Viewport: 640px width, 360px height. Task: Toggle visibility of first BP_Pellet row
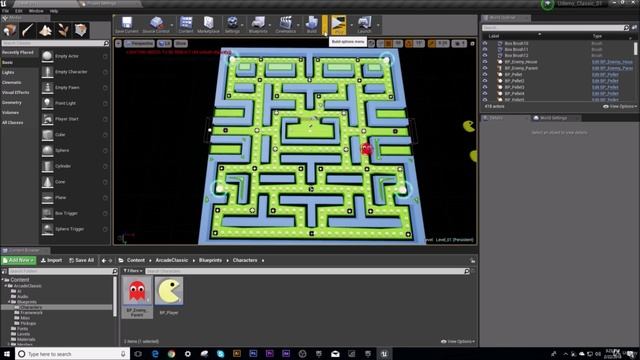tap(485, 74)
